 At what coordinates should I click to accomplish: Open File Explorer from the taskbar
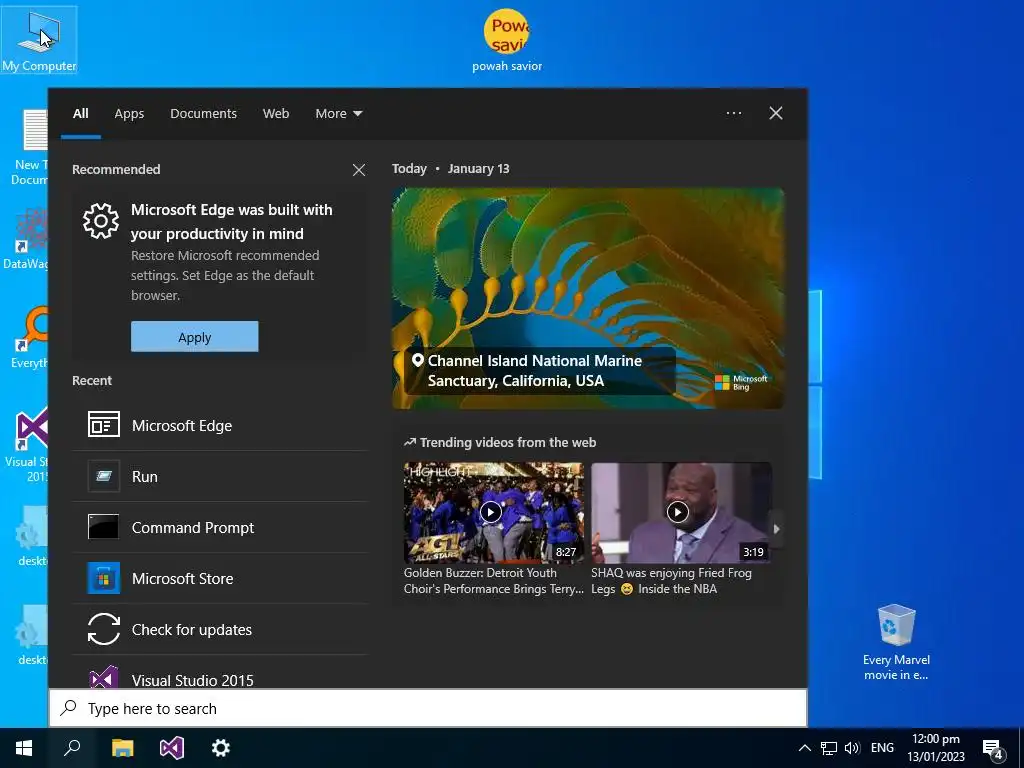click(x=122, y=748)
